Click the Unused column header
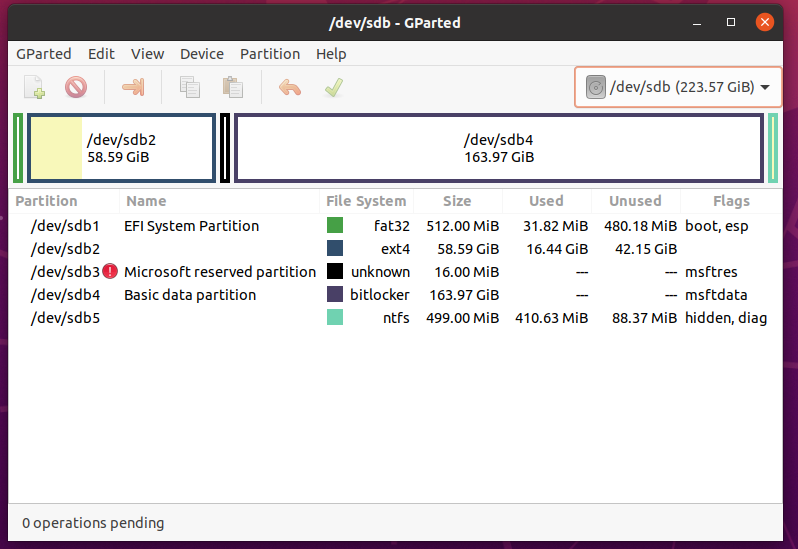Screen dimensions: 798x549 point(636,201)
